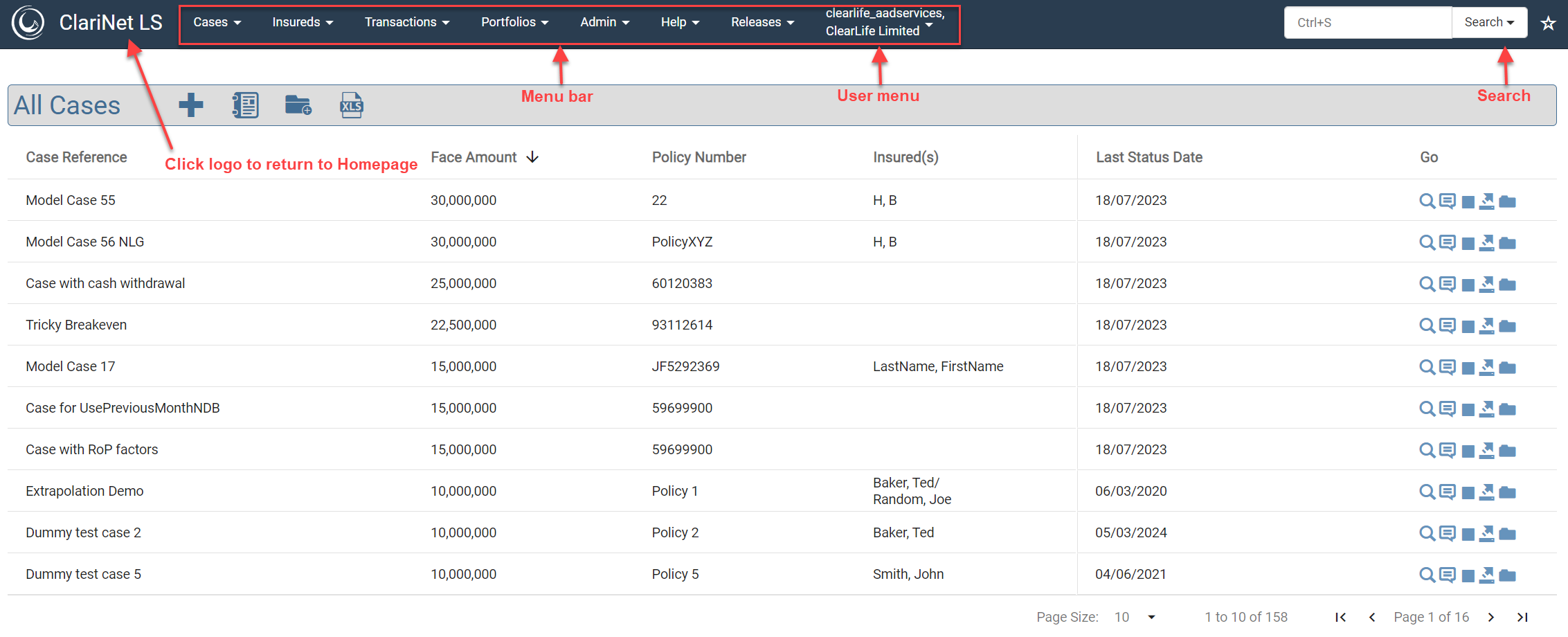Click the date 05/03/2024
This screenshot has width=1568, height=637.
[x=1131, y=532]
